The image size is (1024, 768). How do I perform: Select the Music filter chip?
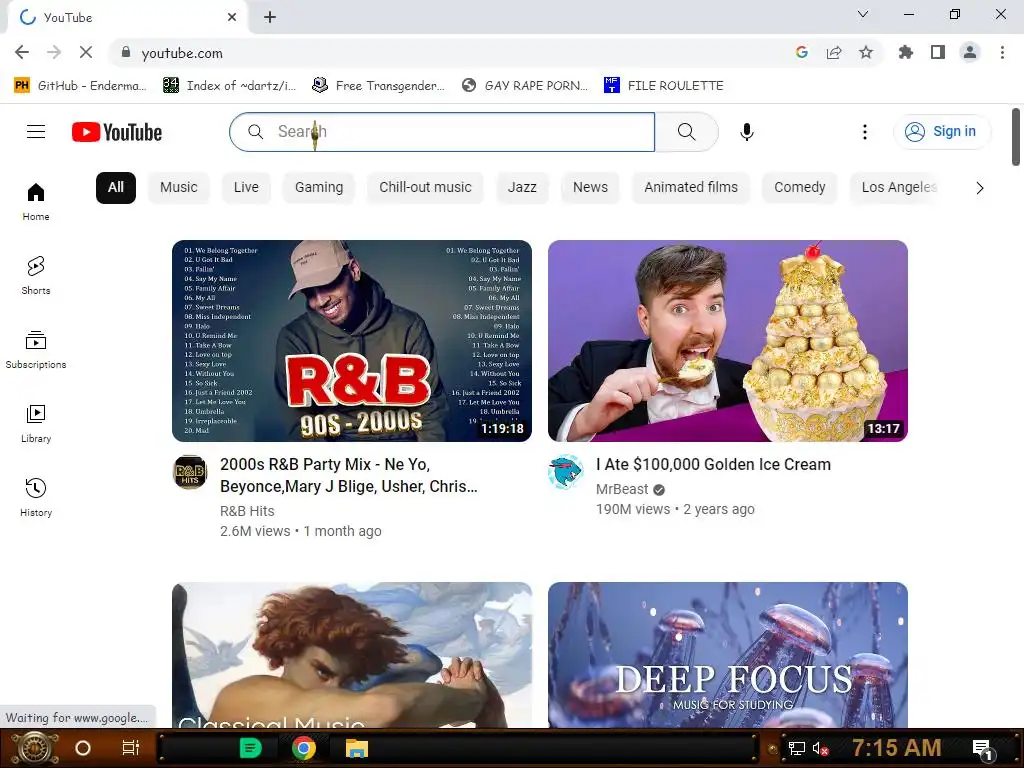[x=179, y=187]
